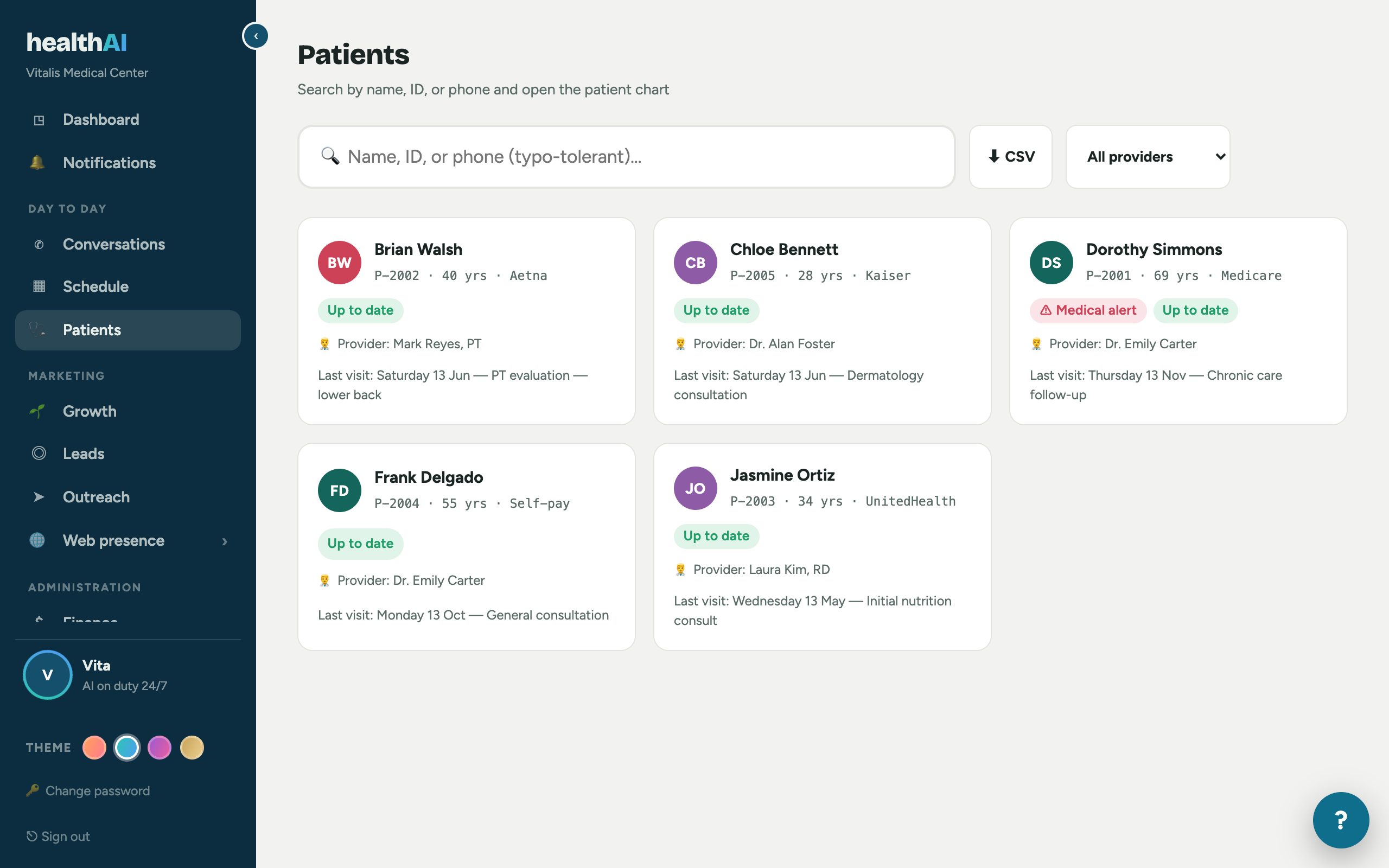Image resolution: width=1389 pixels, height=868 pixels.
Task: Click the magnifier icon in search box
Action: click(330, 156)
